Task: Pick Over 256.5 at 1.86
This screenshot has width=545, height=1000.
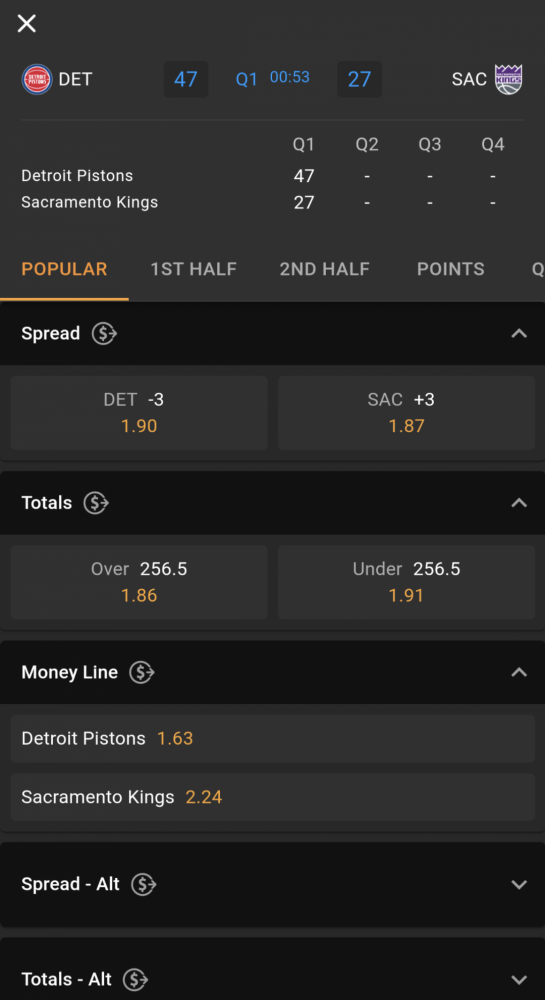Action: 139,582
